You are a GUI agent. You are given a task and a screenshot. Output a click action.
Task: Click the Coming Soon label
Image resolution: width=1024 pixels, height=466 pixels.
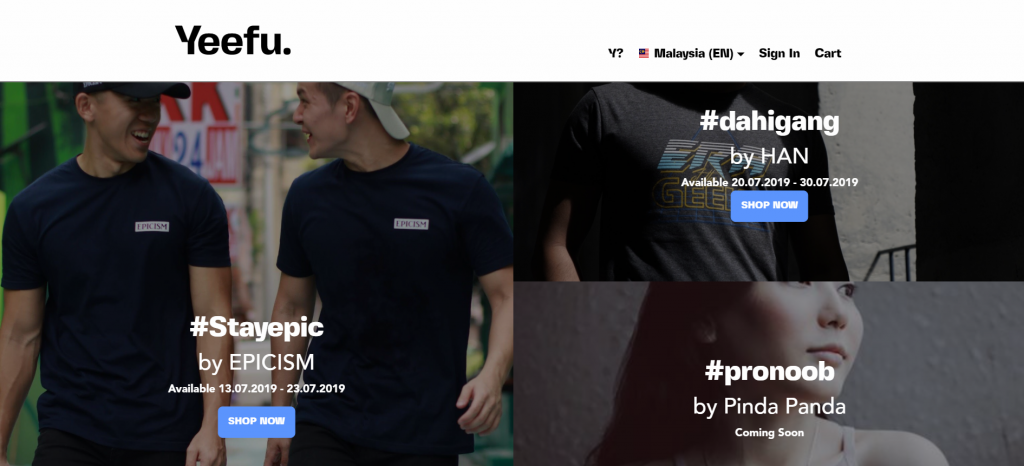(x=769, y=433)
